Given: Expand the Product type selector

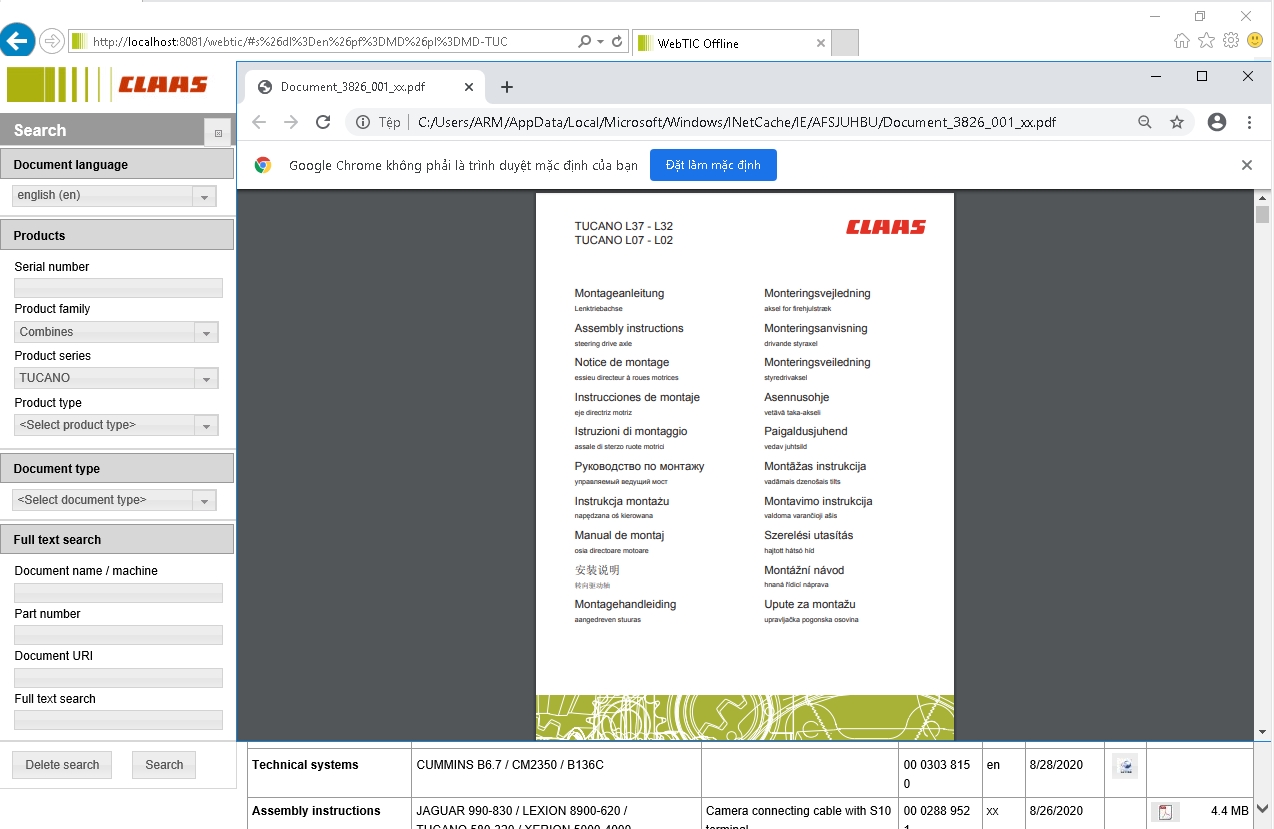Looking at the screenshot, I should pos(207,424).
